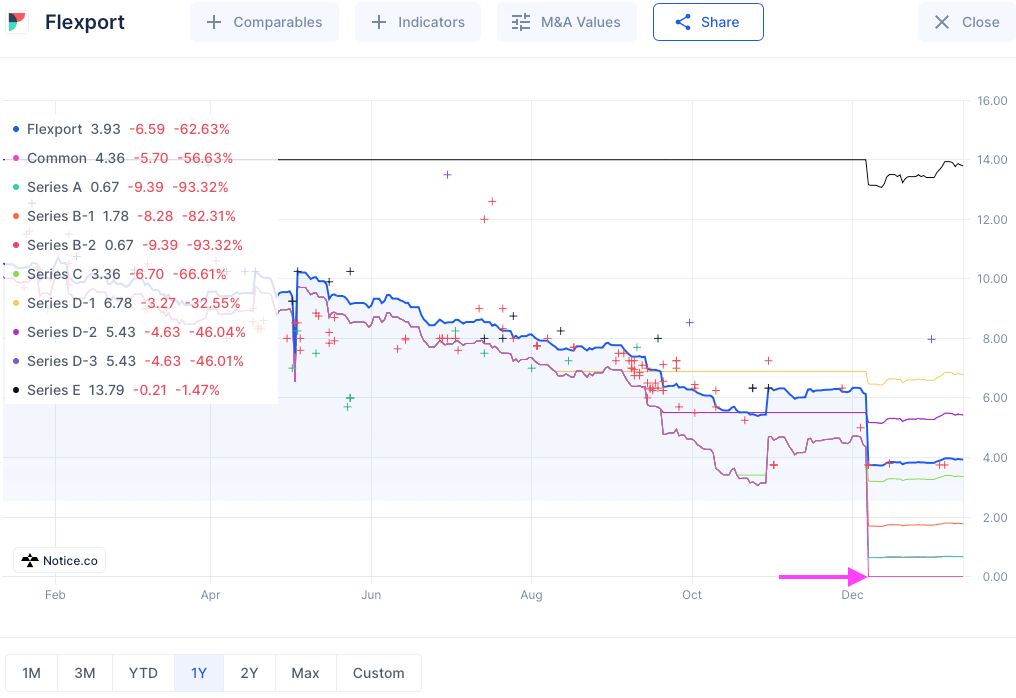The image size is (1016, 698).
Task: Click the X icon beside Close
Action: [x=942, y=22]
